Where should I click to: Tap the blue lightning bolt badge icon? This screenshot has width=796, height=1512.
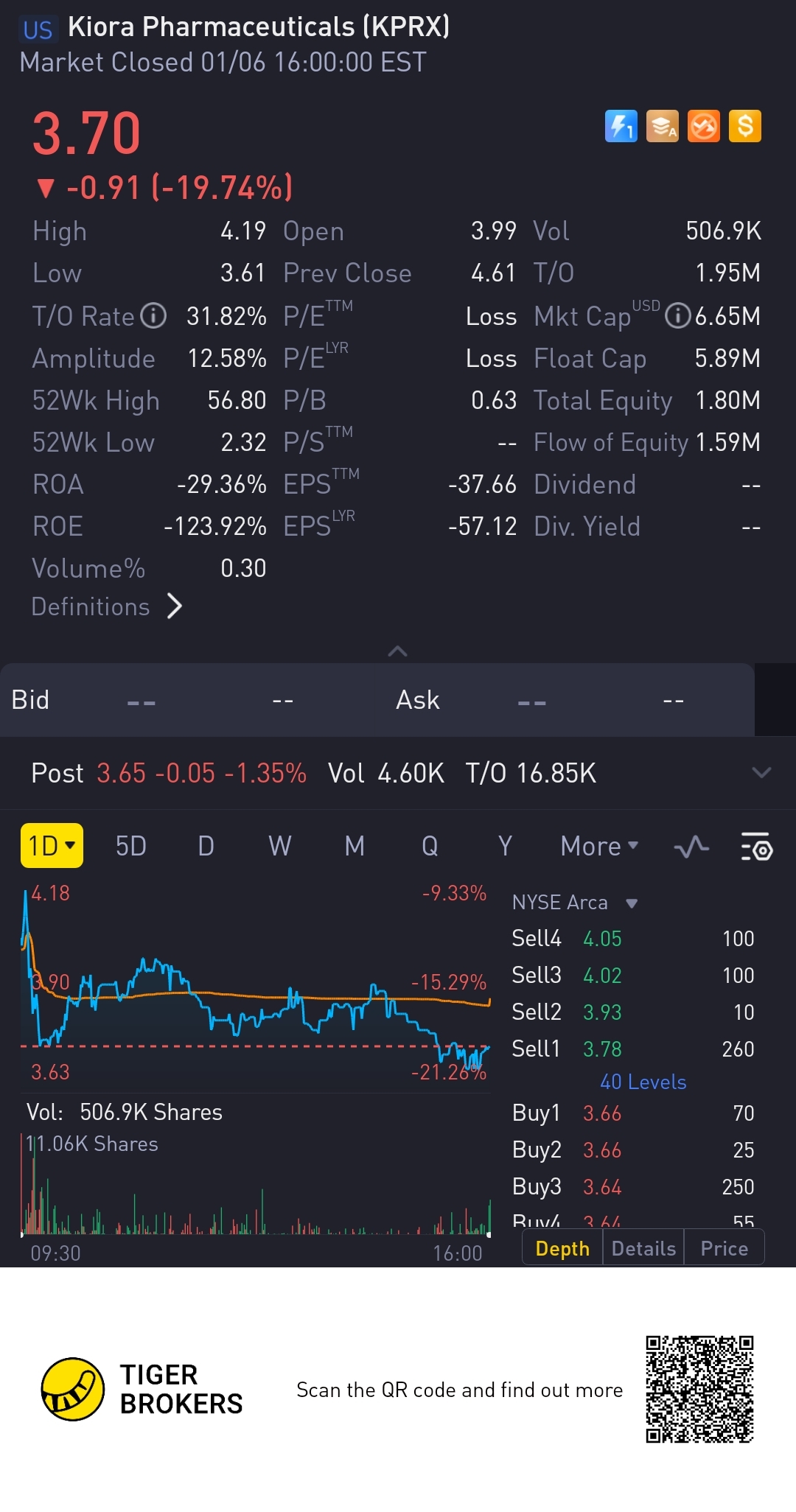(621, 126)
